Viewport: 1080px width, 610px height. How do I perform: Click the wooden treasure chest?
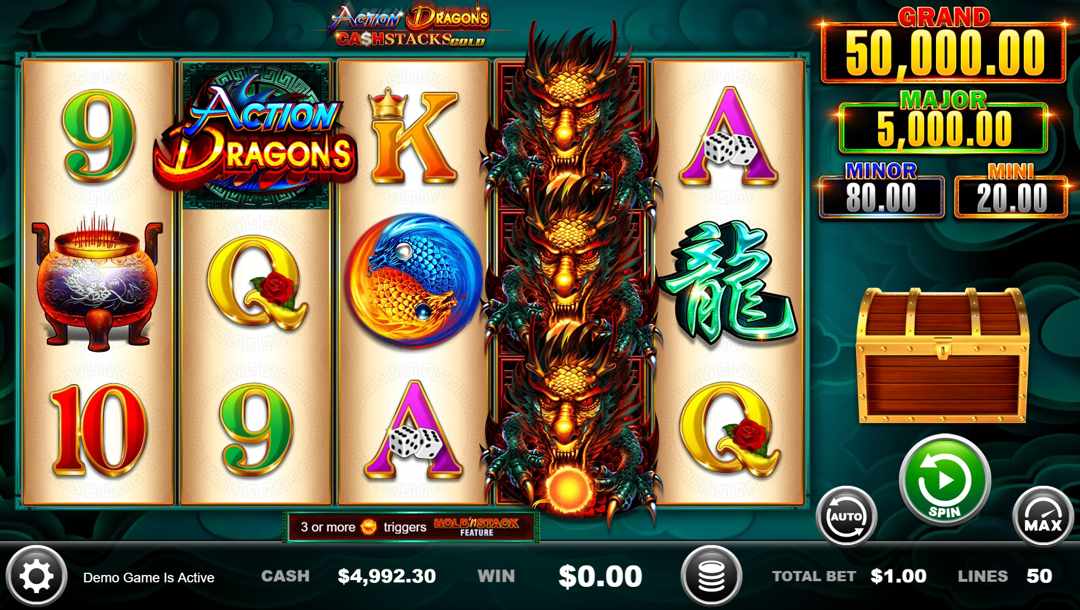[943, 355]
